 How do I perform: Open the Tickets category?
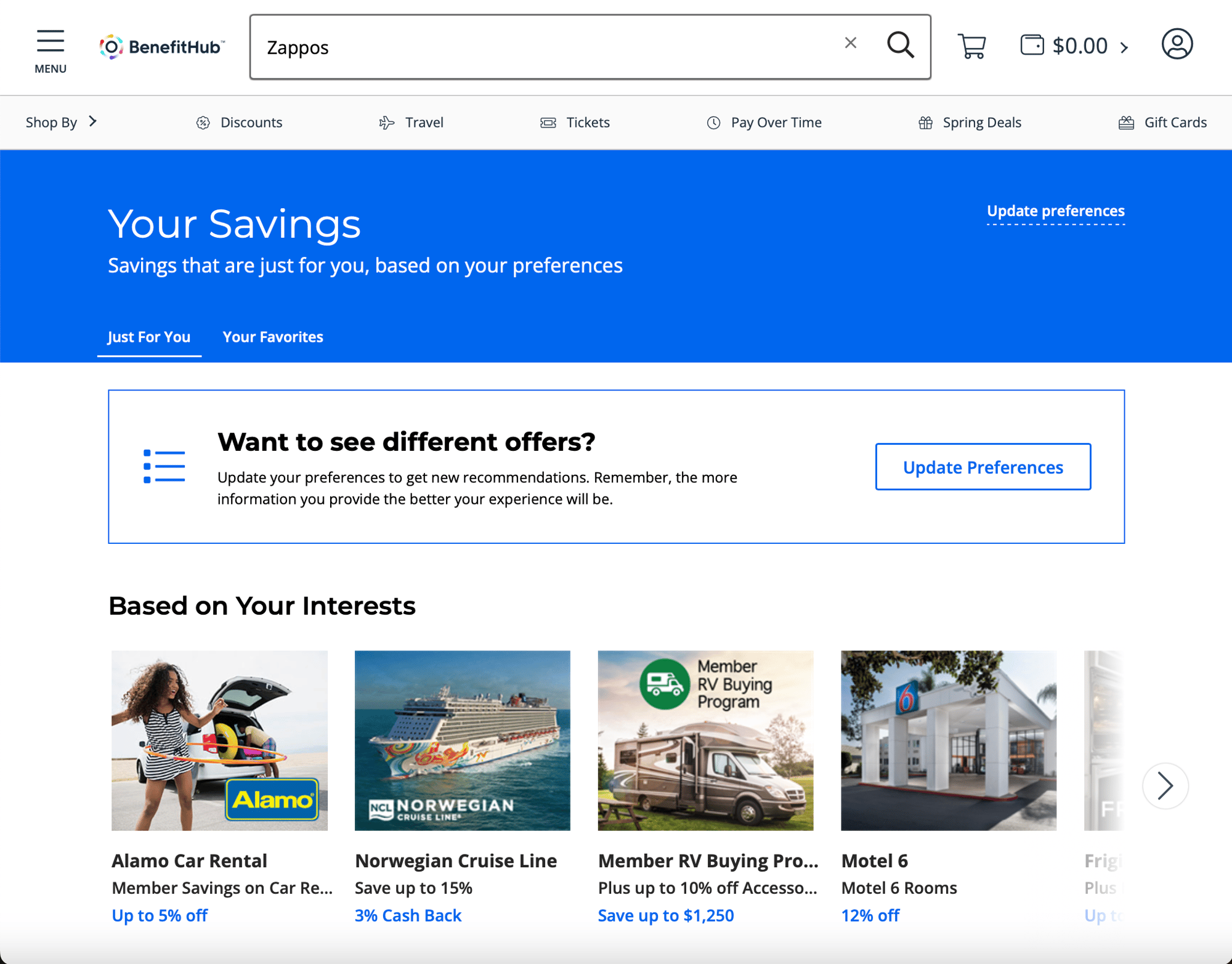pos(575,123)
